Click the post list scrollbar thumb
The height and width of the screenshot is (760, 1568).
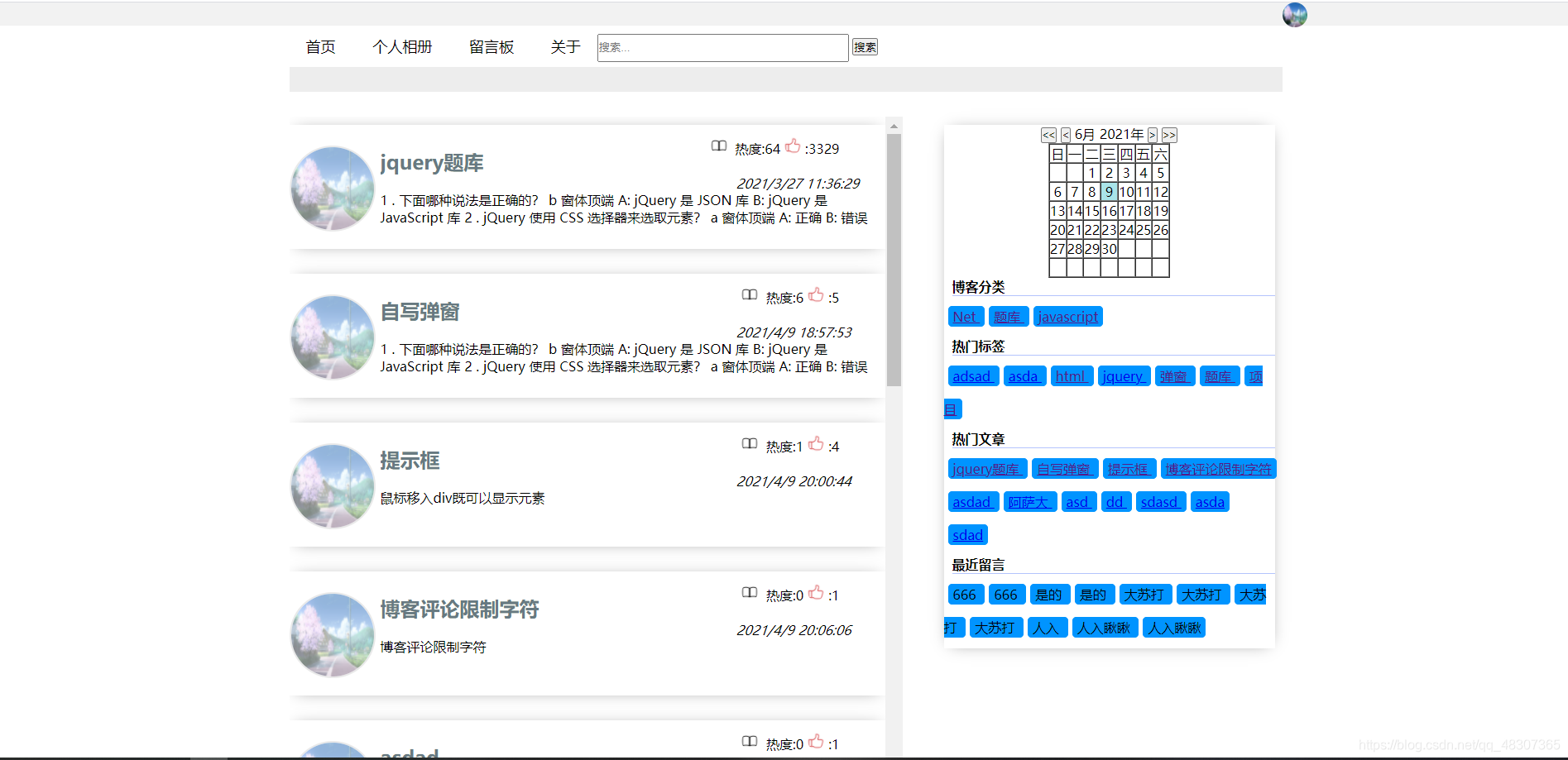894,260
